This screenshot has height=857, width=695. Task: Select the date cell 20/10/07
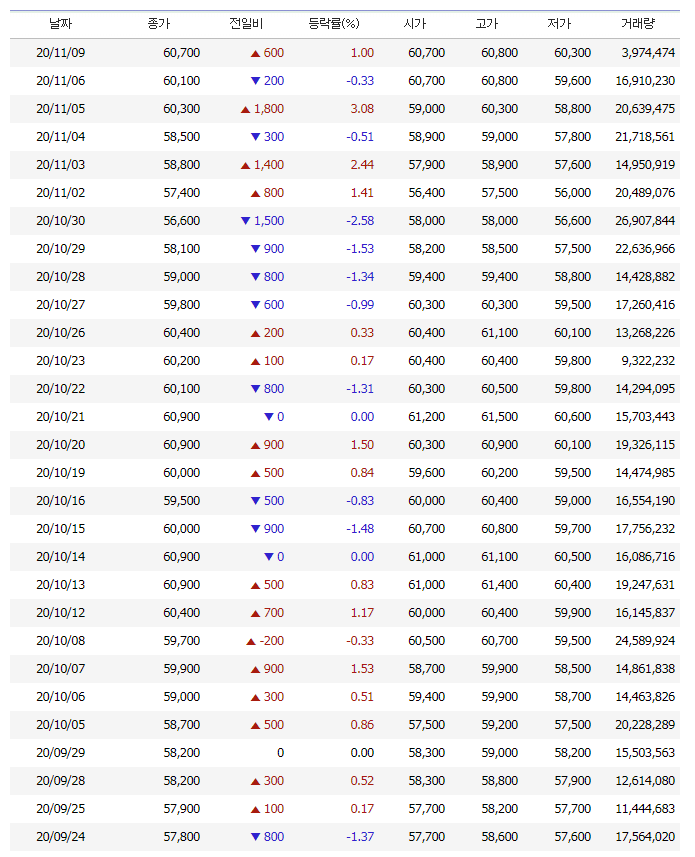[61, 669]
